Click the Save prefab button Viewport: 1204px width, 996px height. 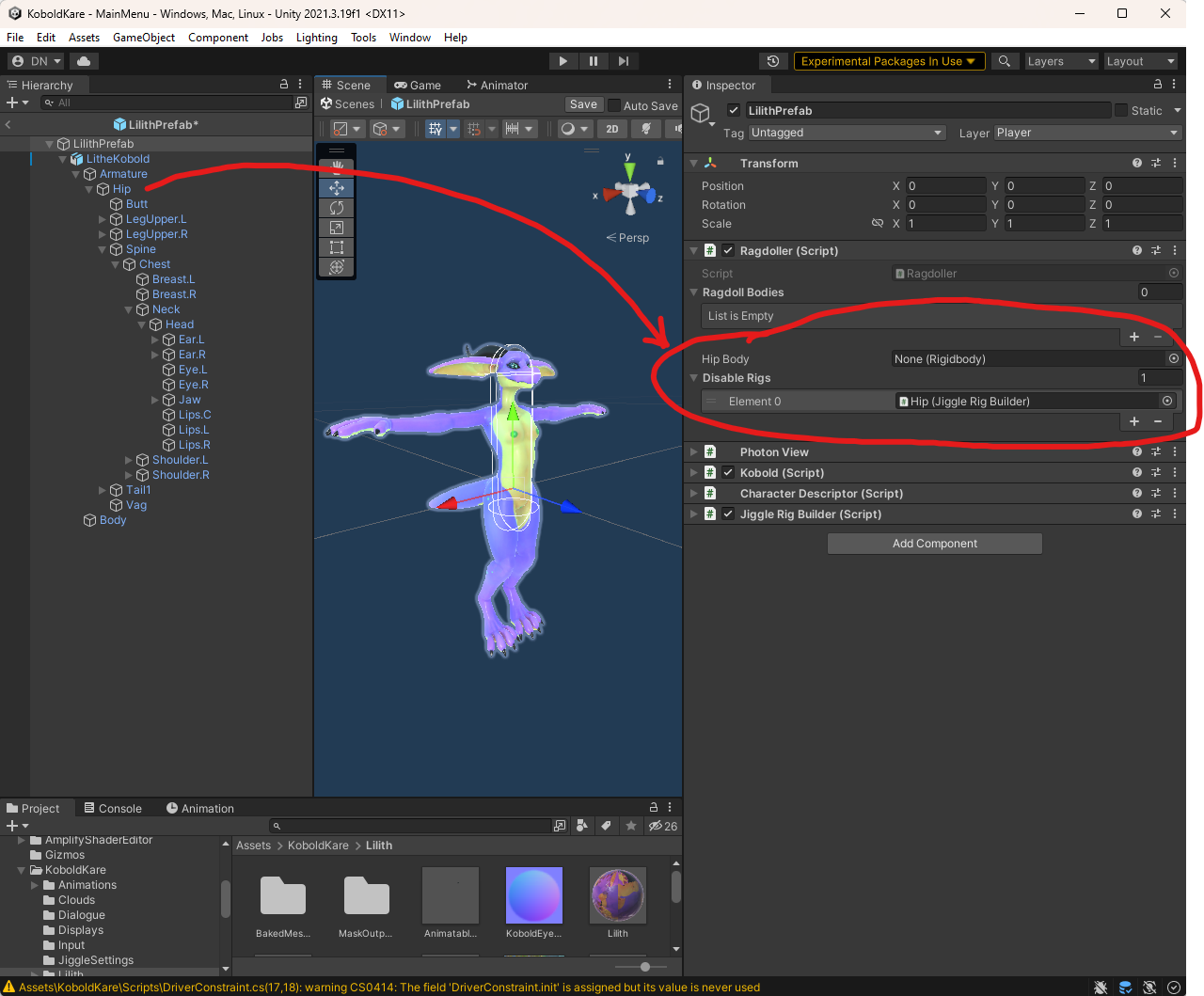583,104
